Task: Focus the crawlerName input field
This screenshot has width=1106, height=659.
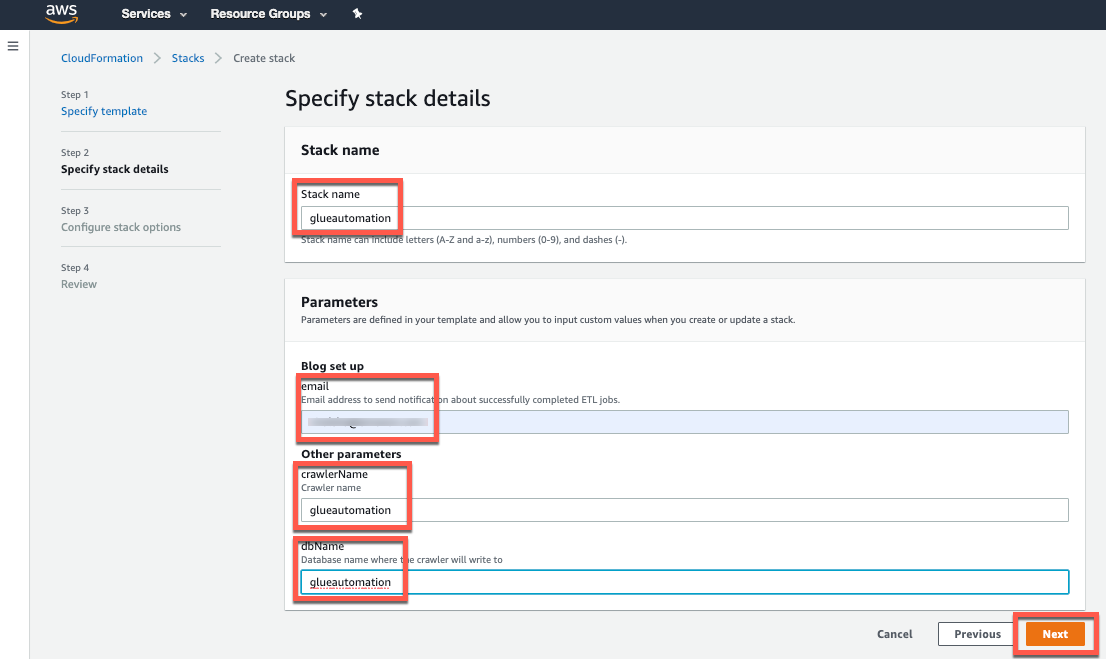Action: [x=684, y=510]
